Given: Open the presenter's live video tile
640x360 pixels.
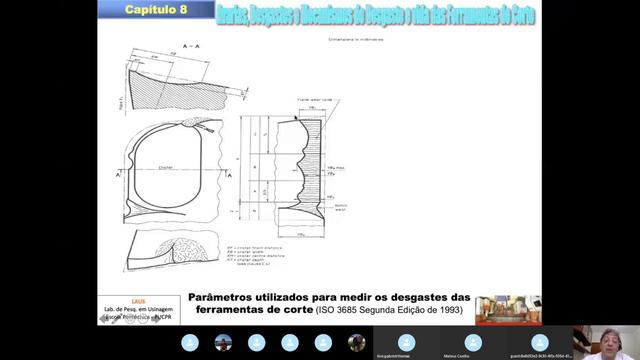Looking at the screenshot, I should click(x=606, y=343).
